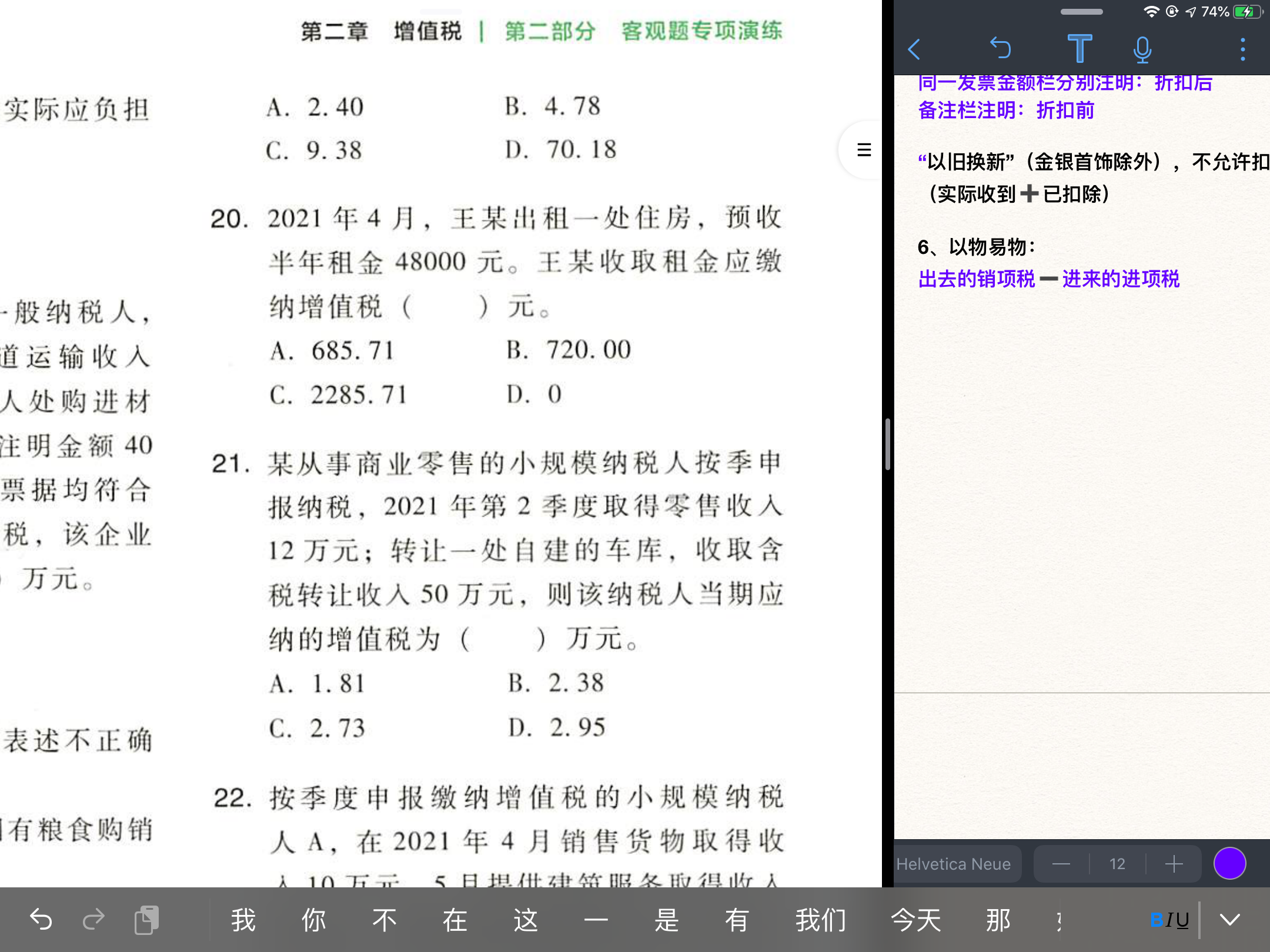Open BIU text formatting options
This screenshot has height=952, width=1270.
pos(1169,920)
